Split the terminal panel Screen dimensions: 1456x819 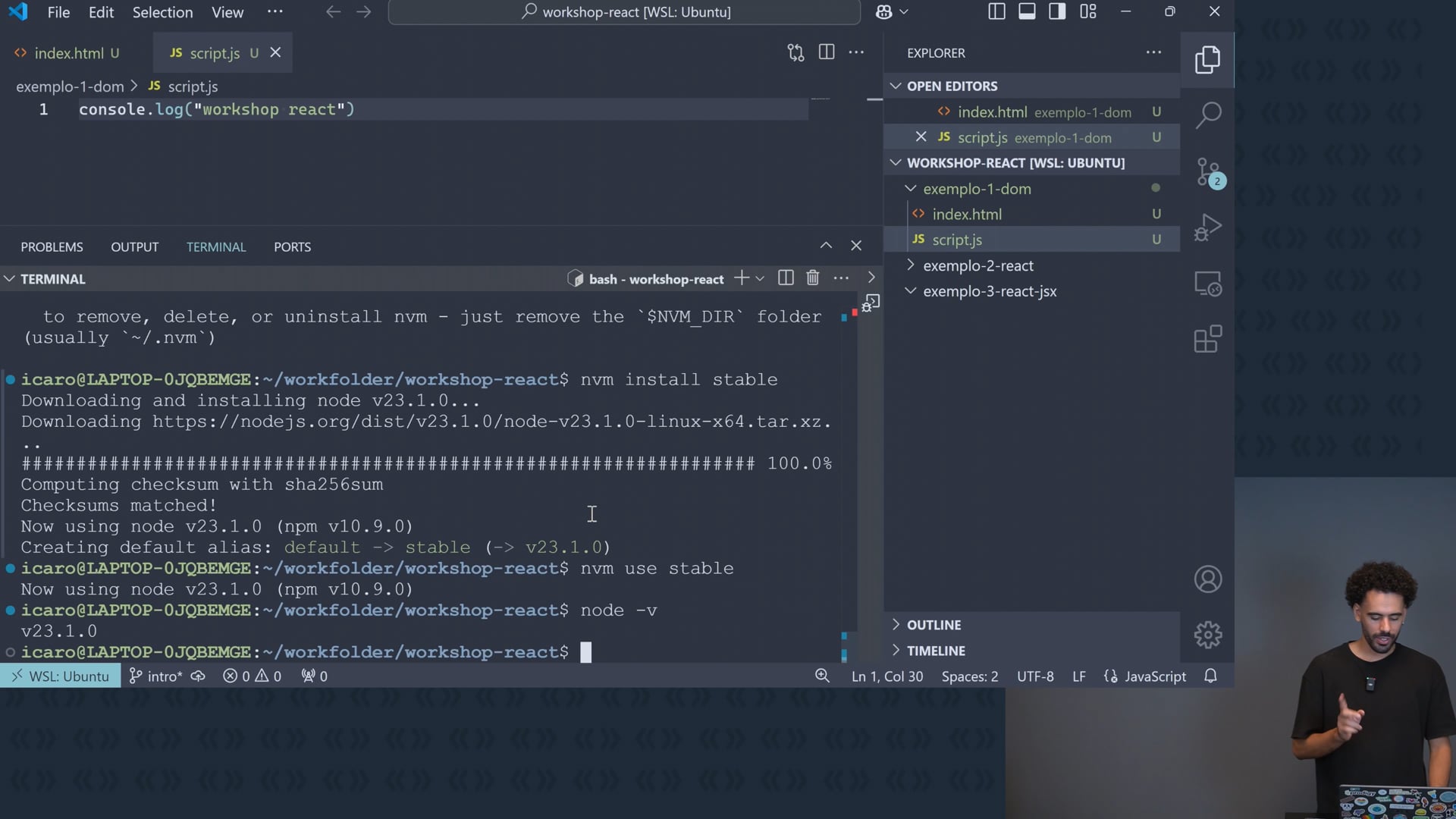tap(786, 278)
